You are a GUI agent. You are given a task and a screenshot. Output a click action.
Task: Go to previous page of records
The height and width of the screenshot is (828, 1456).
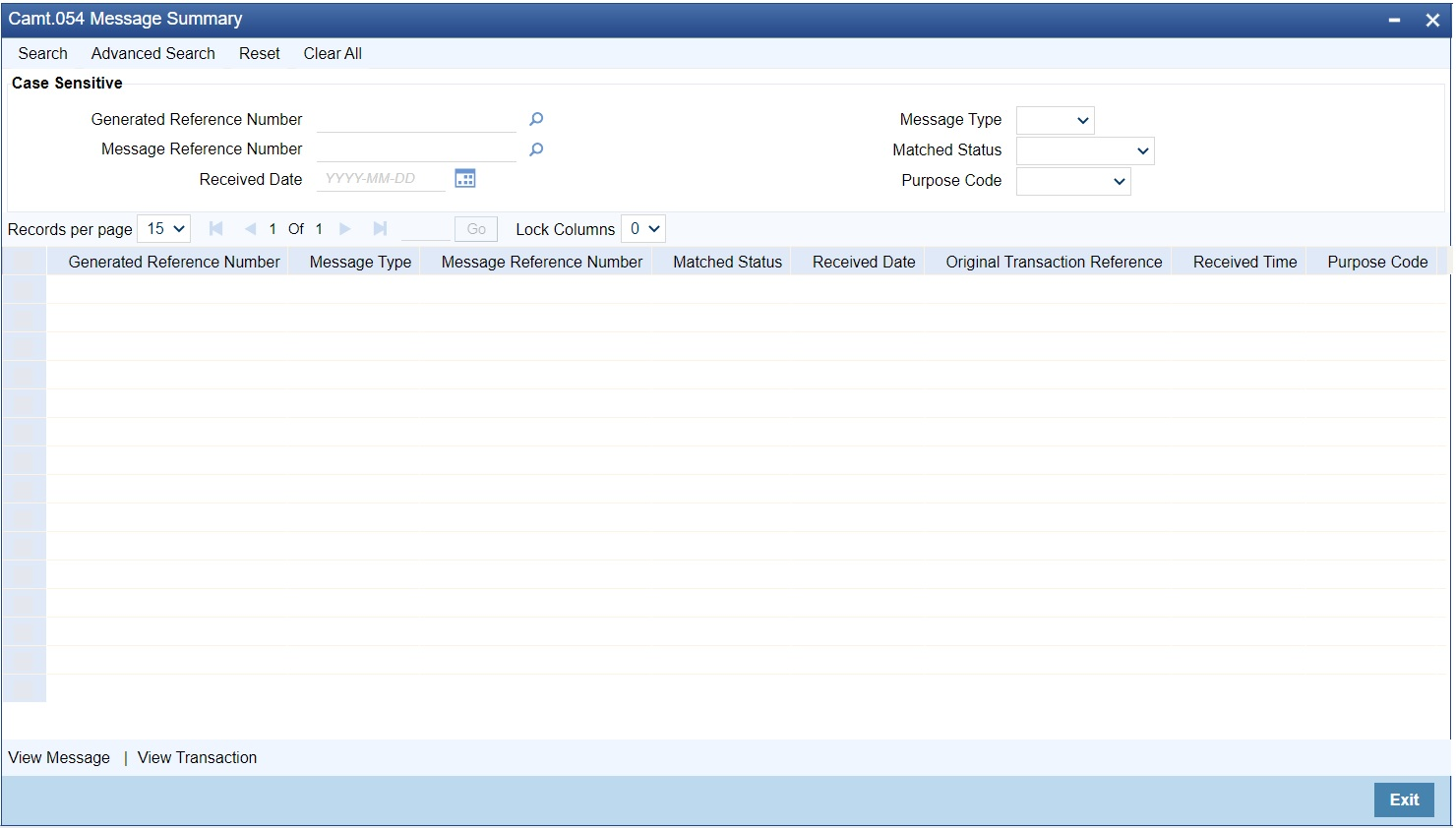tap(250, 229)
